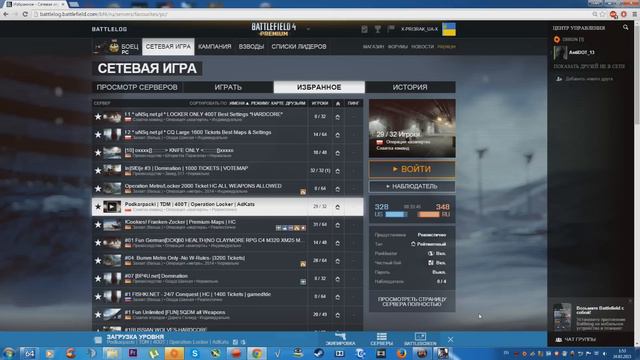640x360 pixels.
Task: Sort by ИГРОКИ column header
Action: point(320,103)
